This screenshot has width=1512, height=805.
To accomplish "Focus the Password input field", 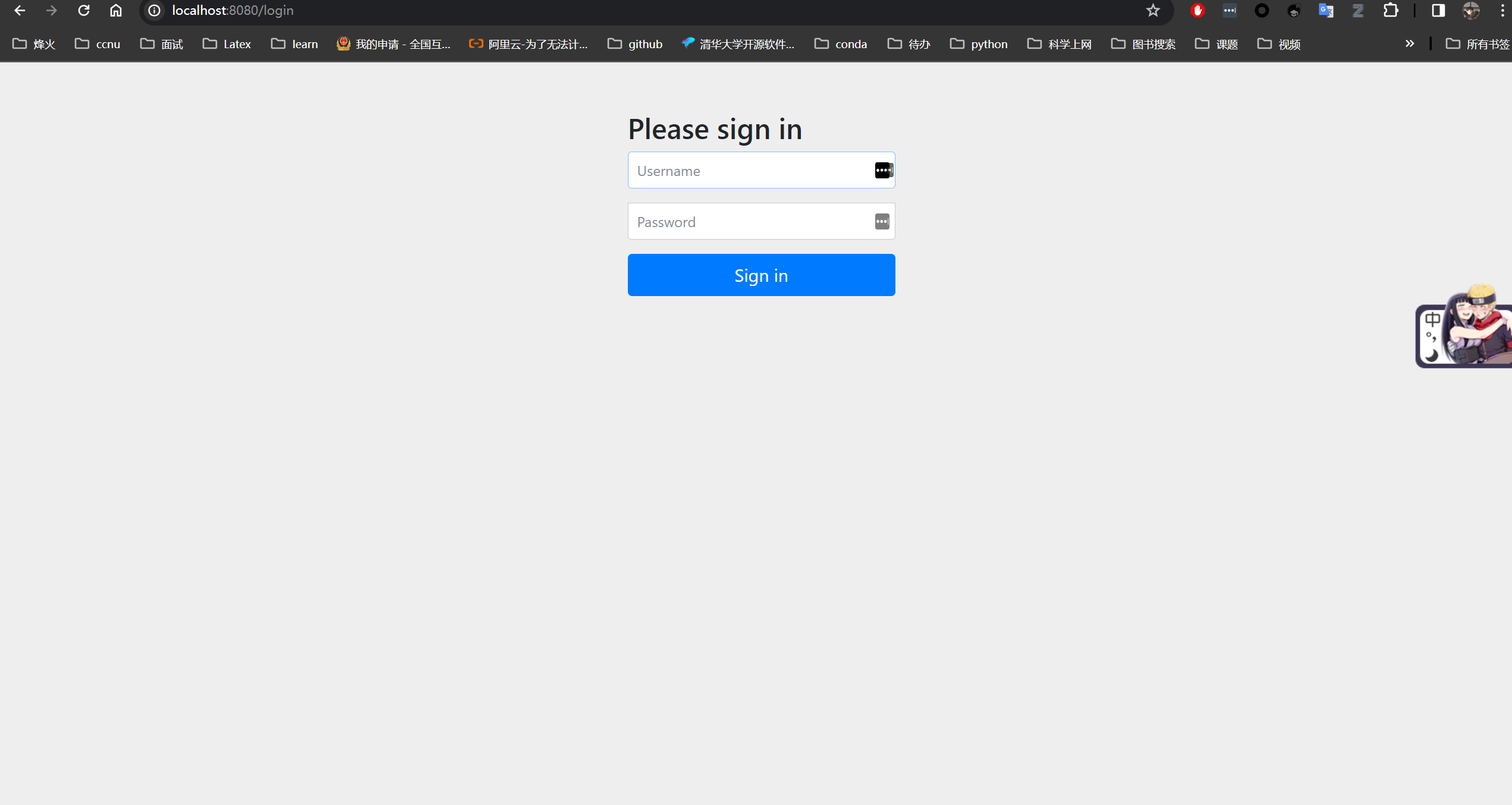I will click(x=749, y=222).
